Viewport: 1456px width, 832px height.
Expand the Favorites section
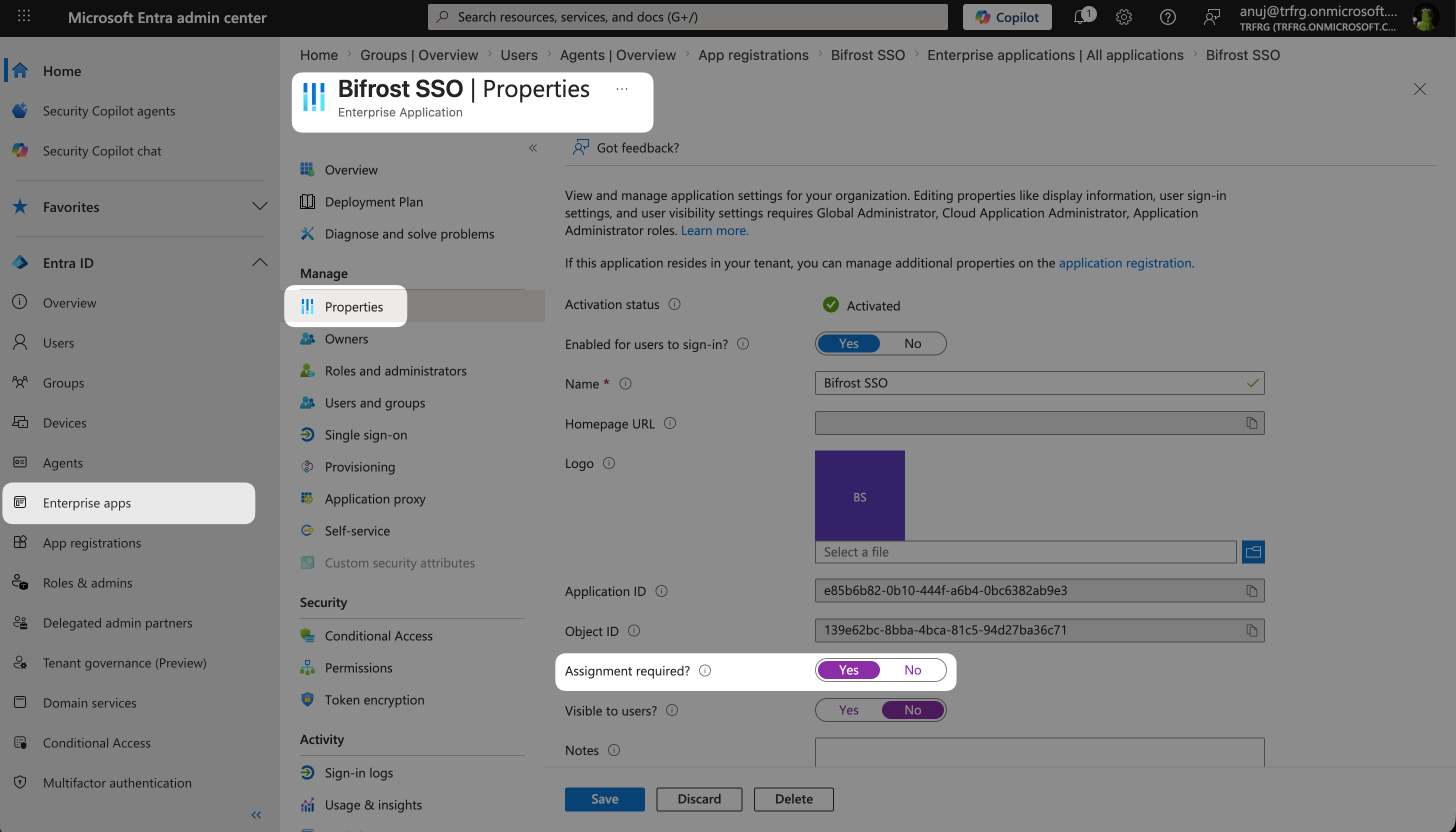259,206
